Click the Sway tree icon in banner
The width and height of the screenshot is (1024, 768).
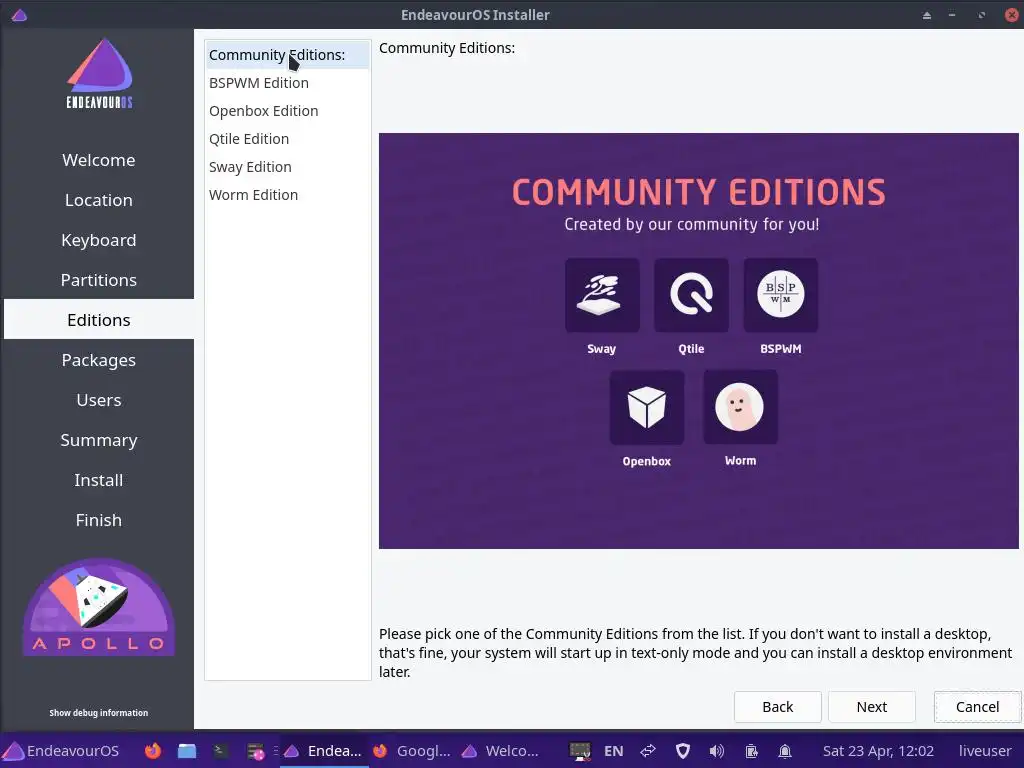tap(601, 295)
